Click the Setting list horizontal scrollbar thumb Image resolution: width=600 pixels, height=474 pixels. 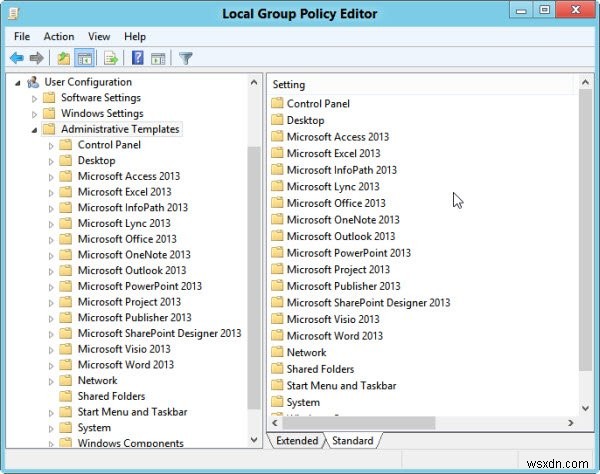359,423
